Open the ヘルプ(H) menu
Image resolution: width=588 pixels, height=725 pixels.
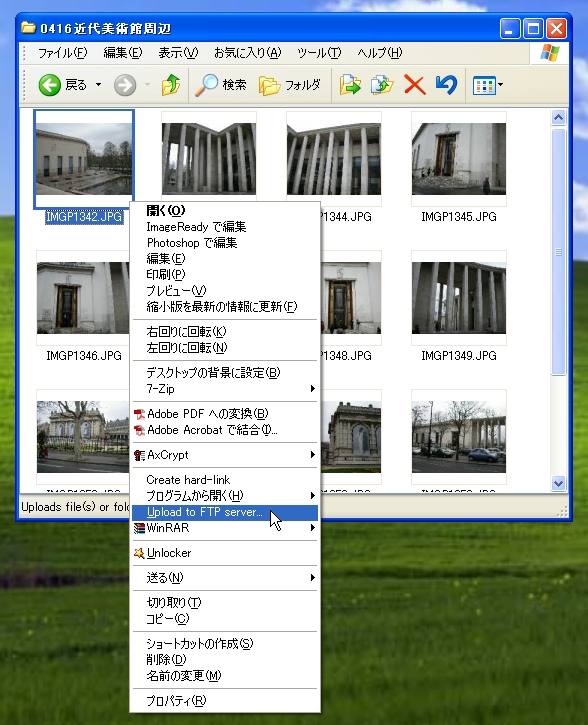click(x=380, y=53)
